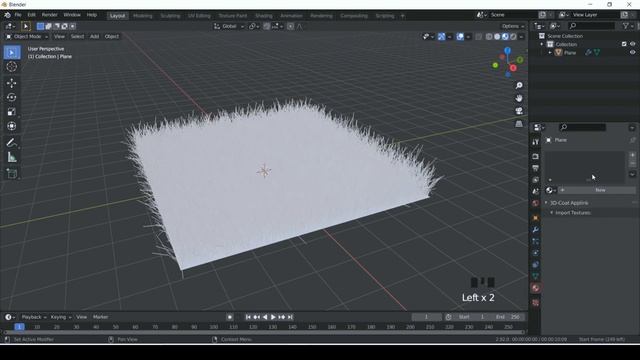
Task: Open the Global orientation dropdown
Action: tap(229, 26)
